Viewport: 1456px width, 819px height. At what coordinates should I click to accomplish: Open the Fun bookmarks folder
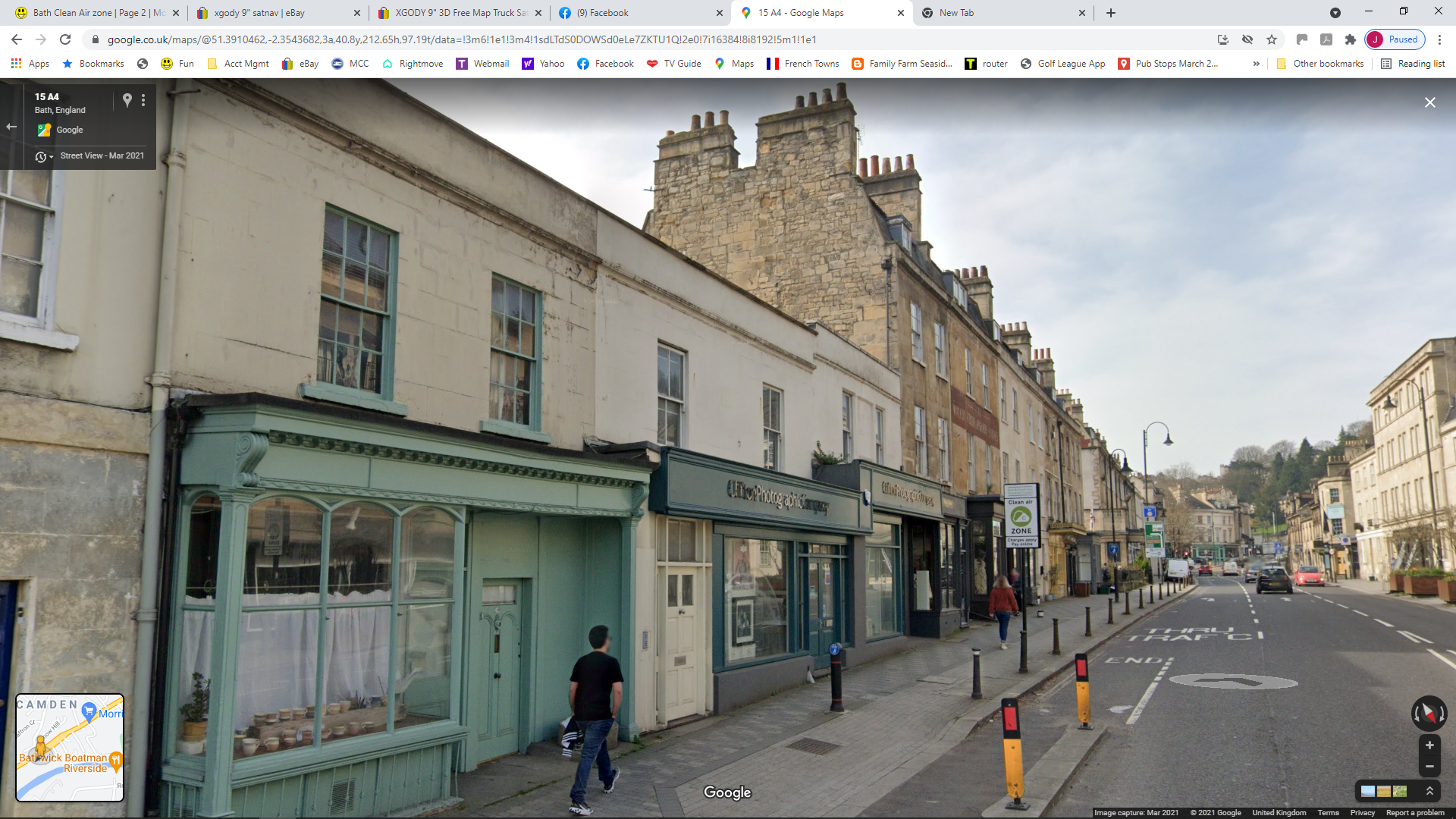pos(177,64)
